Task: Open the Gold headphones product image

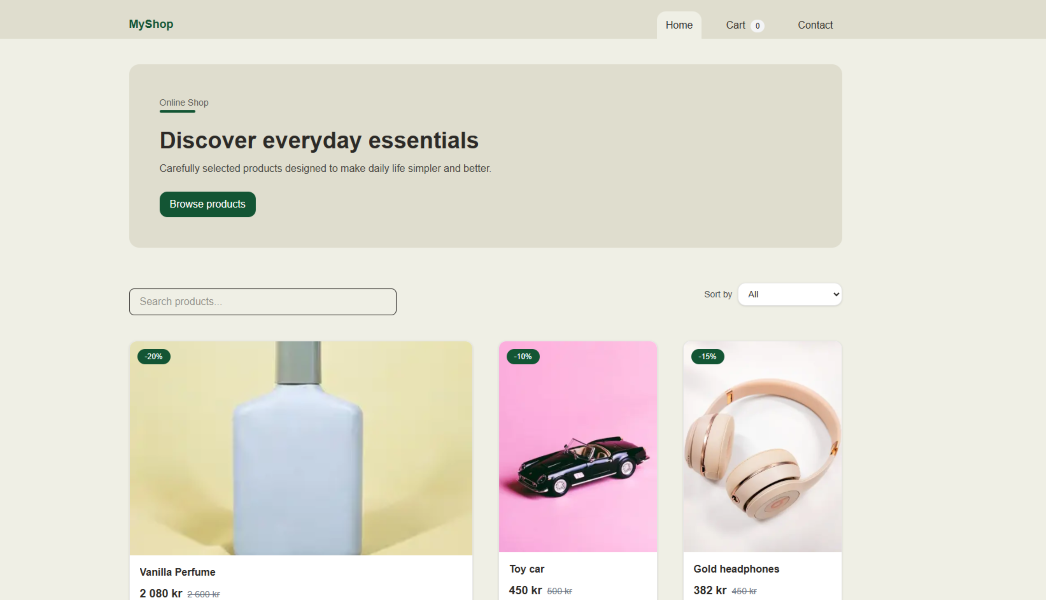Action: pyautogui.click(x=762, y=446)
